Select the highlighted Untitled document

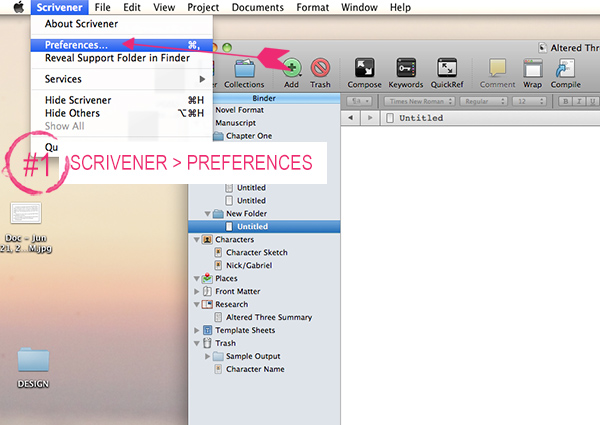pyautogui.click(x=264, y=226)
